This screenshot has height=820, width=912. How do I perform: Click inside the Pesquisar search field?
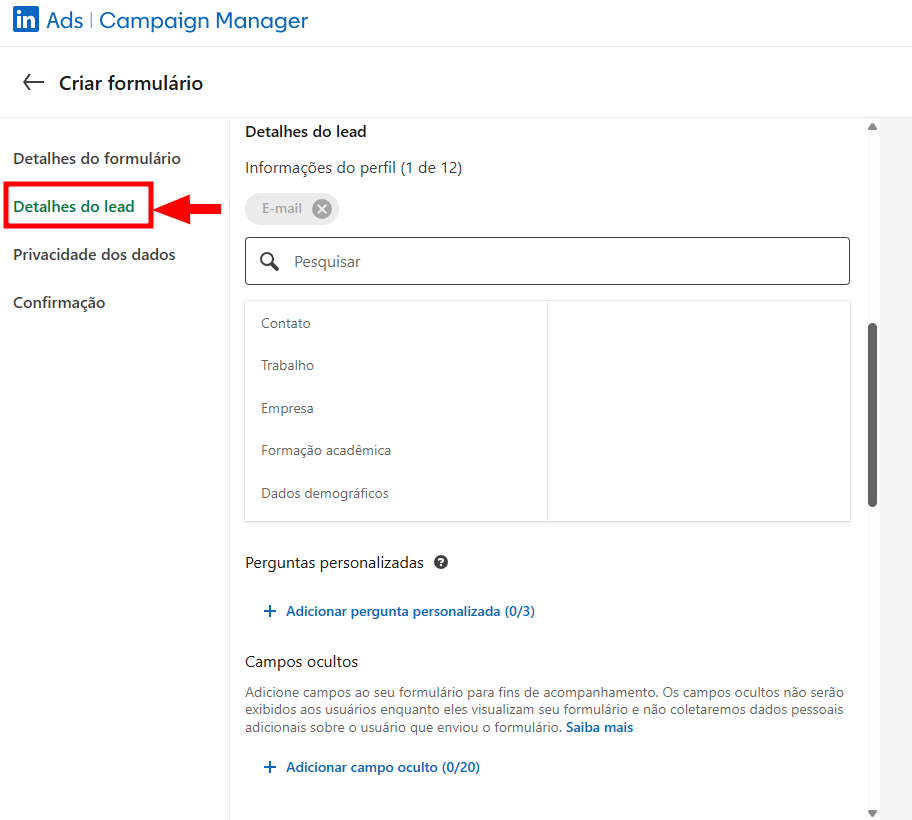(x=560, y=261)
